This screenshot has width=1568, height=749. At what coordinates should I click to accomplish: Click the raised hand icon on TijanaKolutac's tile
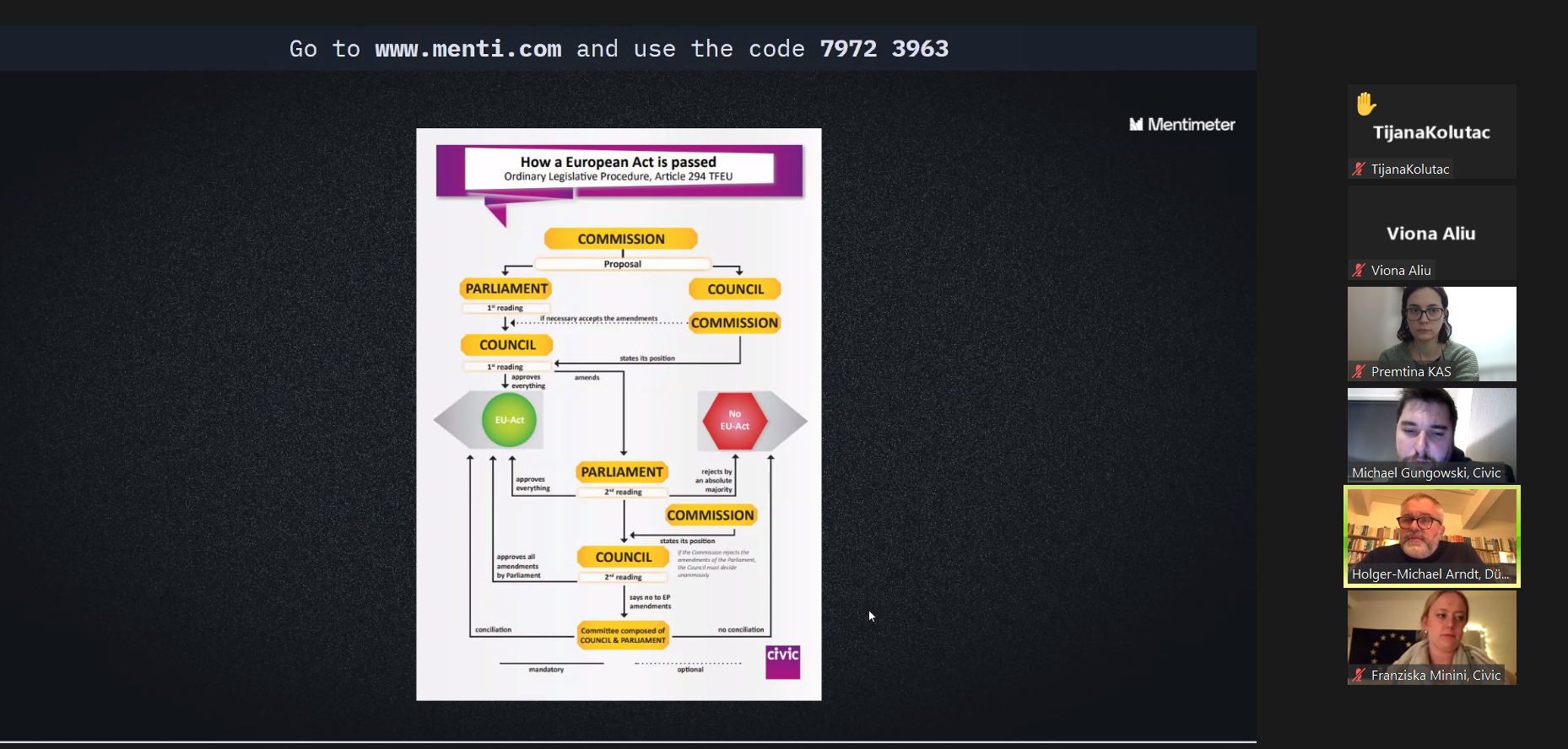click(1365, 104)
